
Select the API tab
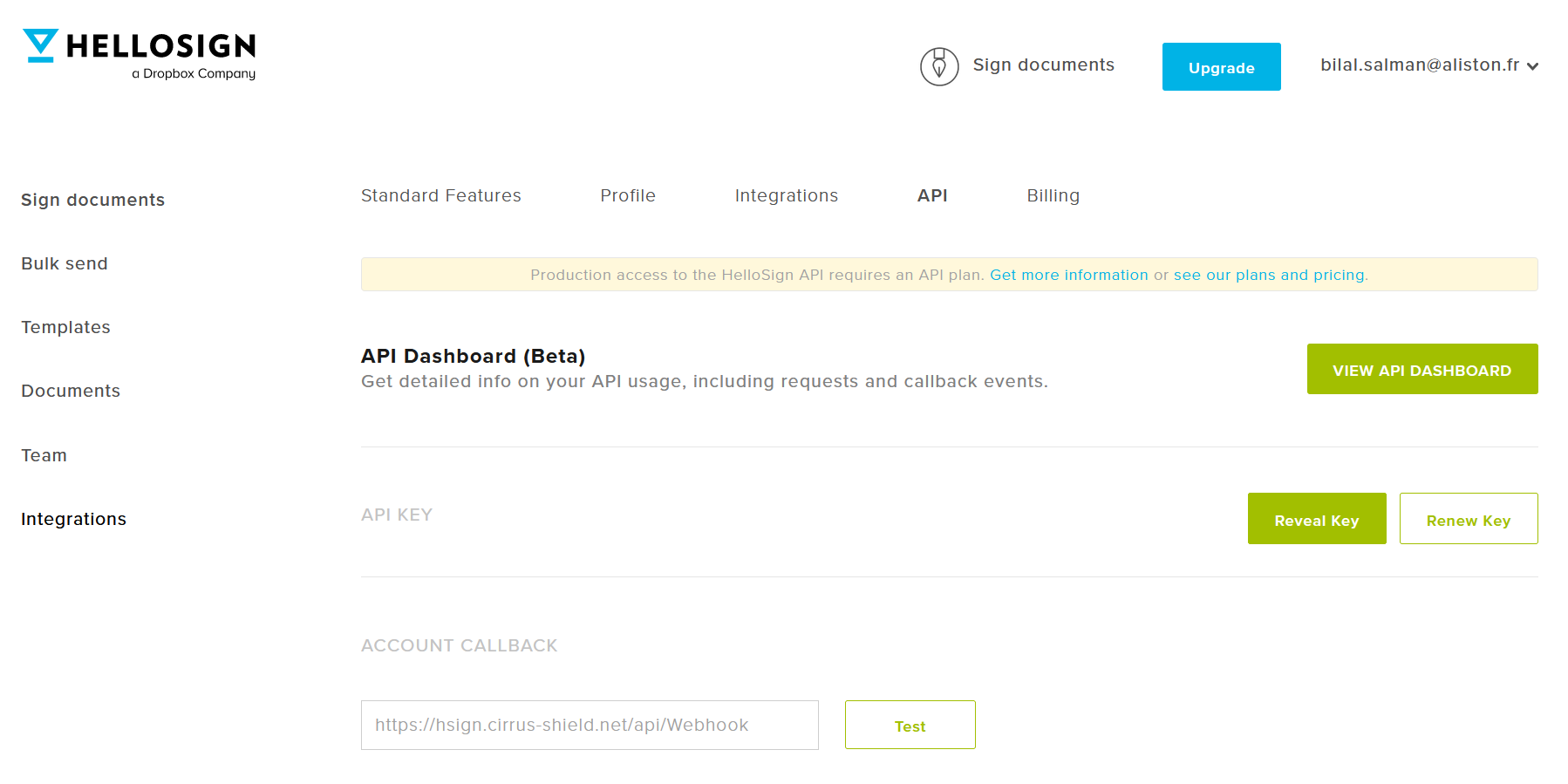931,196
